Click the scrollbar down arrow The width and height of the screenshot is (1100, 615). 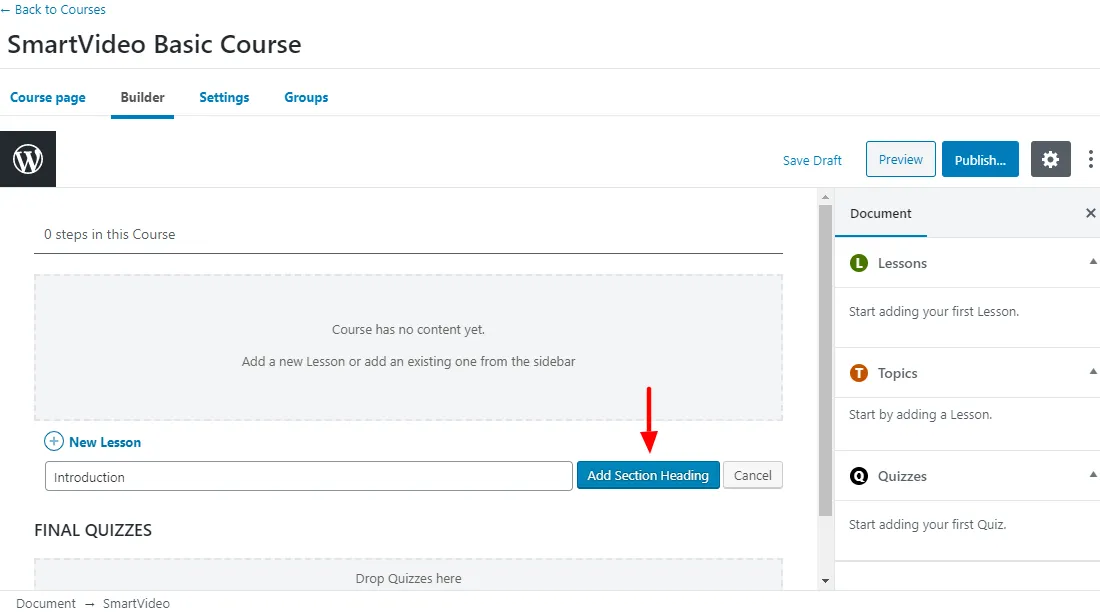(826, 581)
